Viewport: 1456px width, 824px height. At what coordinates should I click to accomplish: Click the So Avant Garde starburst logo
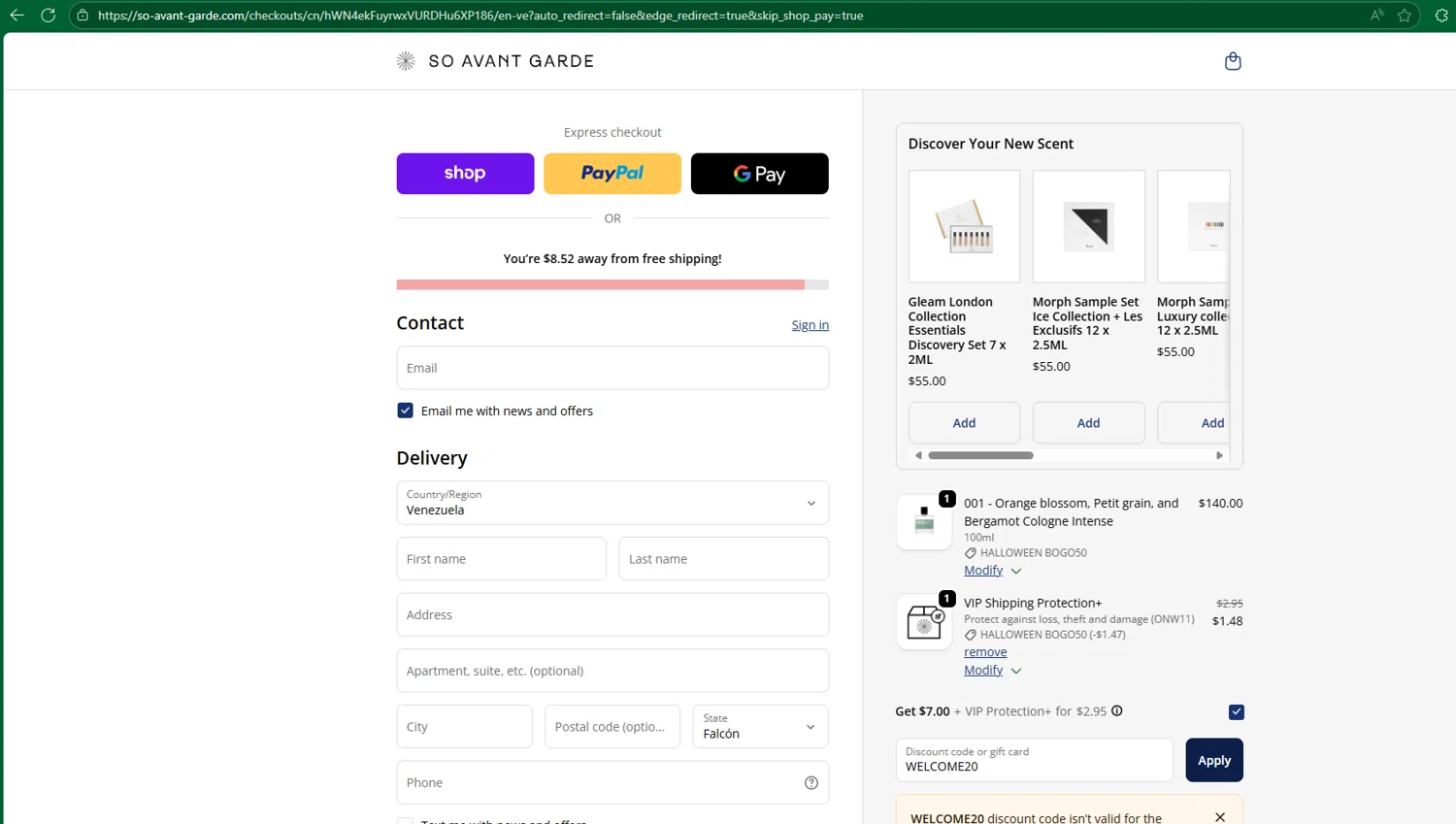(x=406, y=61)
